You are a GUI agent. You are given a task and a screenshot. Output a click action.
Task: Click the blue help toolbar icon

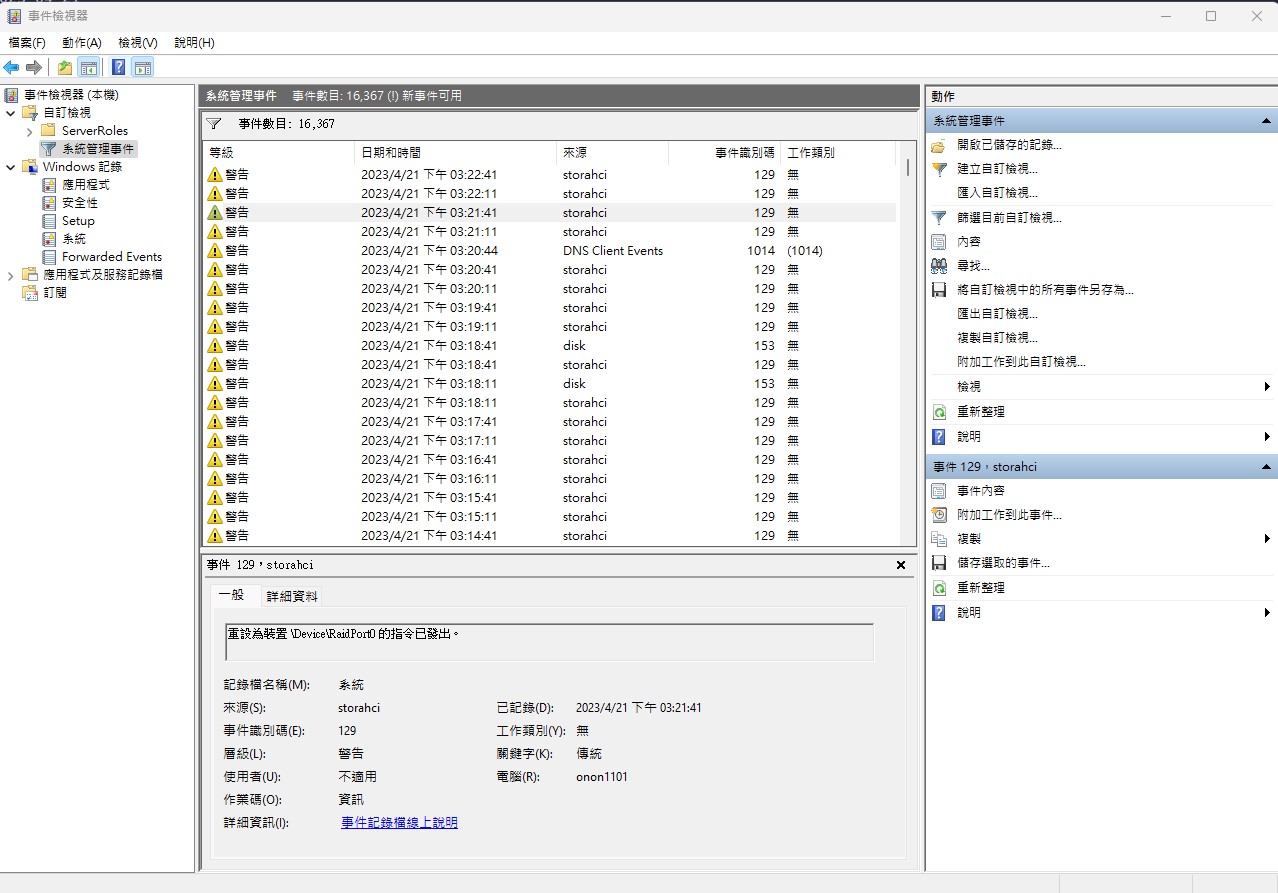pos(118,68)
